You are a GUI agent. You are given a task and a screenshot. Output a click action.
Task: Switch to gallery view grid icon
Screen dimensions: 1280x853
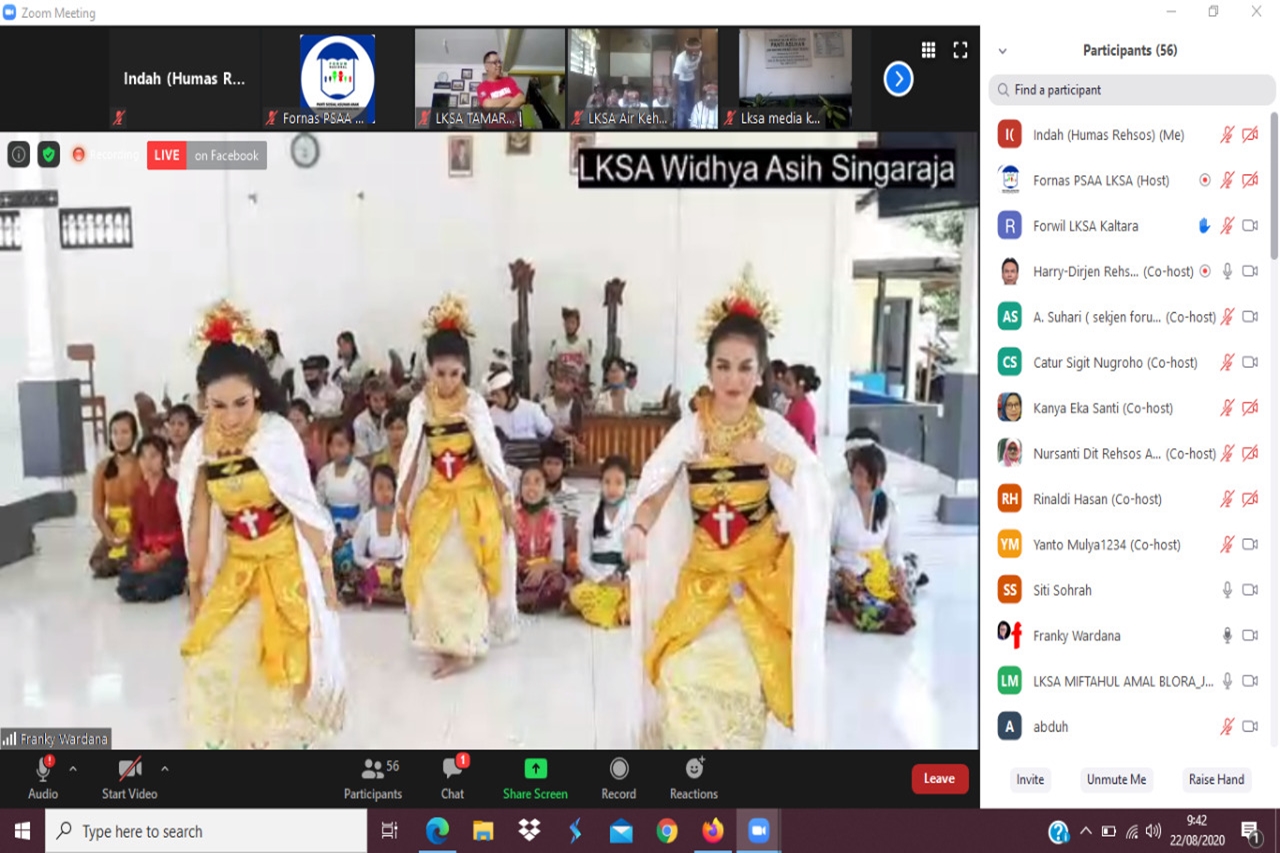tap(928, 50)
